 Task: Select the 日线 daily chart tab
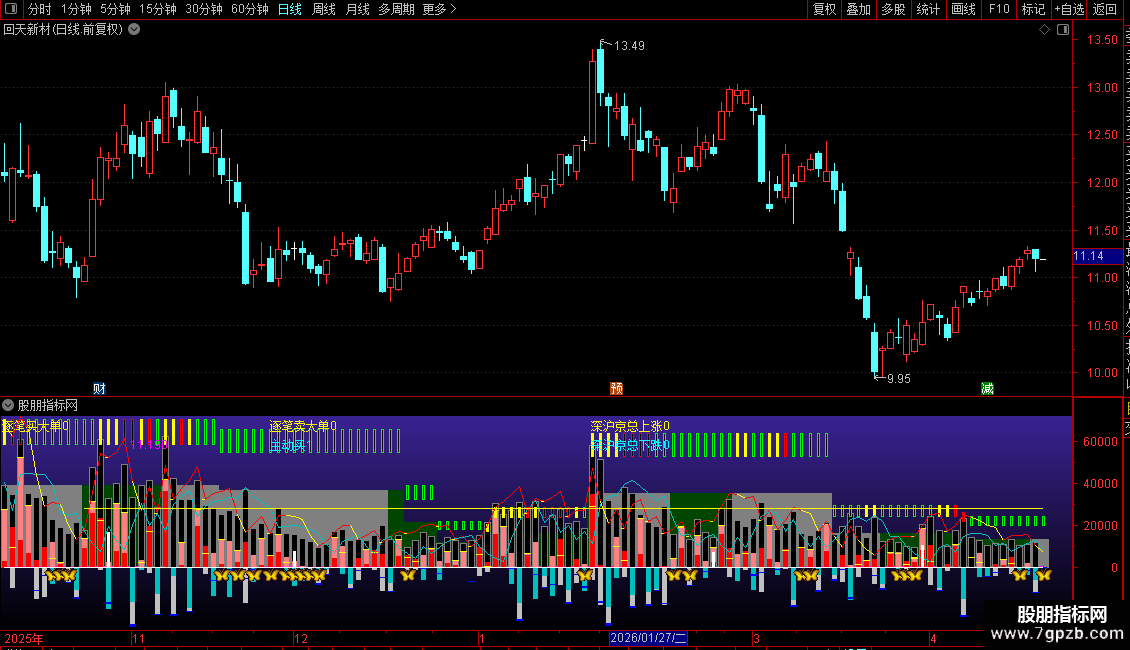pos(290,9)
